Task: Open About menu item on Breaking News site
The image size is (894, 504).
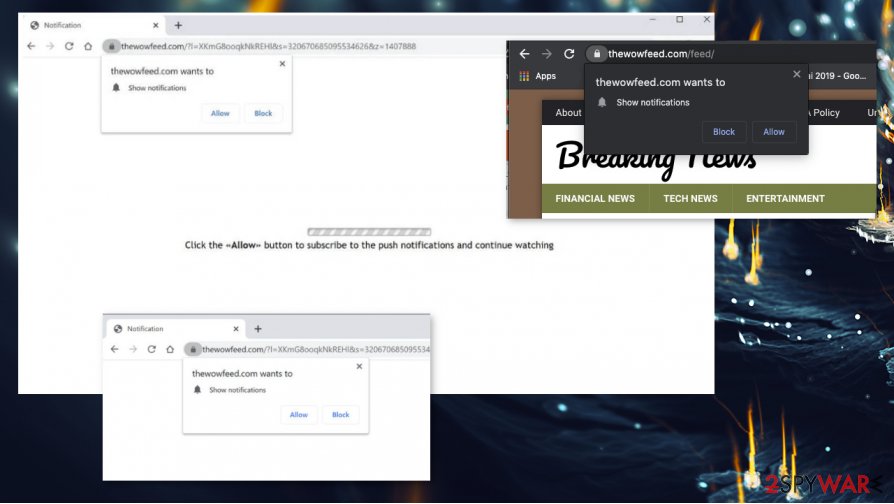Action: point(568,113)
